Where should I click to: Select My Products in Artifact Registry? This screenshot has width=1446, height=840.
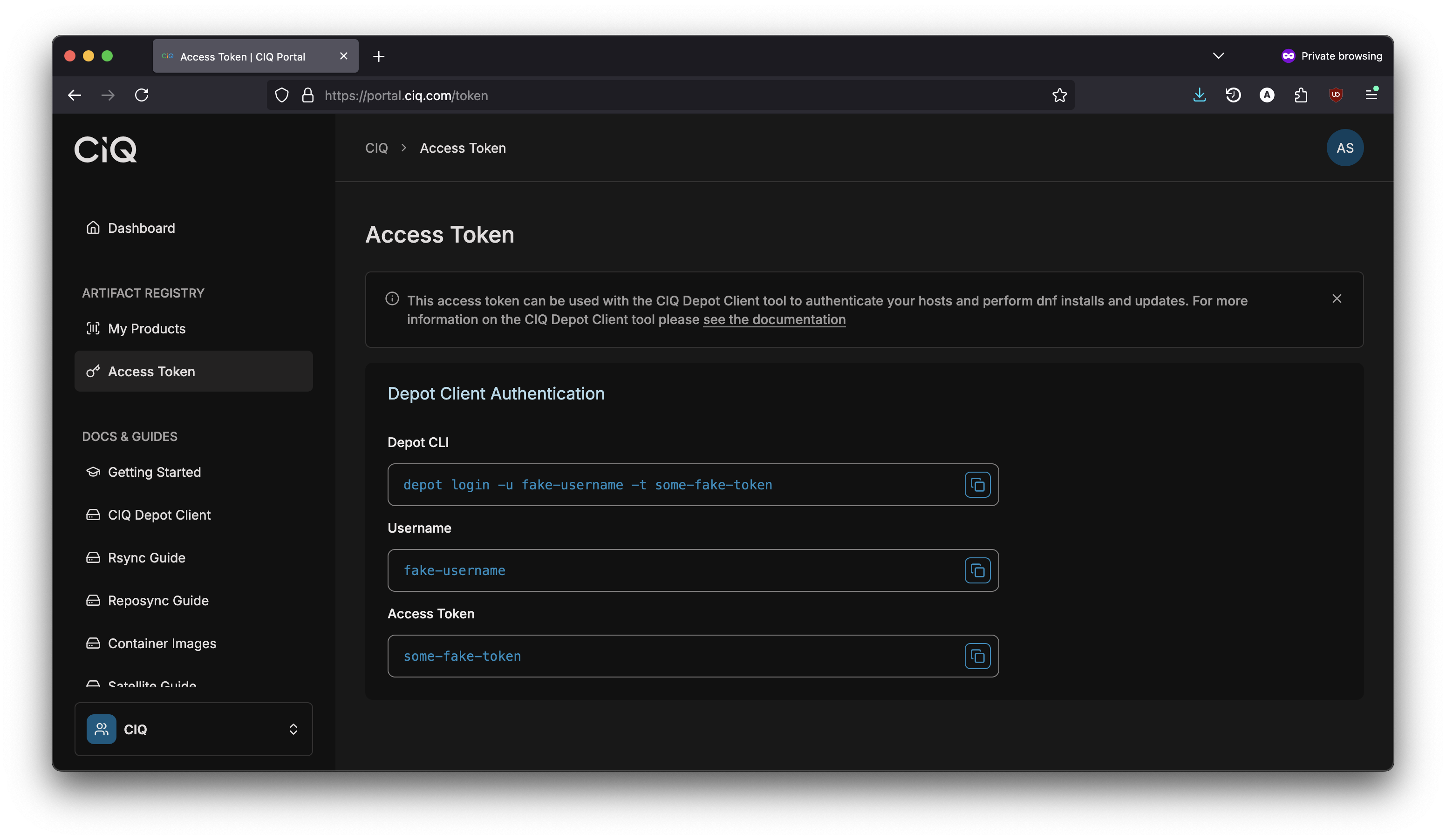coord(146,329)
